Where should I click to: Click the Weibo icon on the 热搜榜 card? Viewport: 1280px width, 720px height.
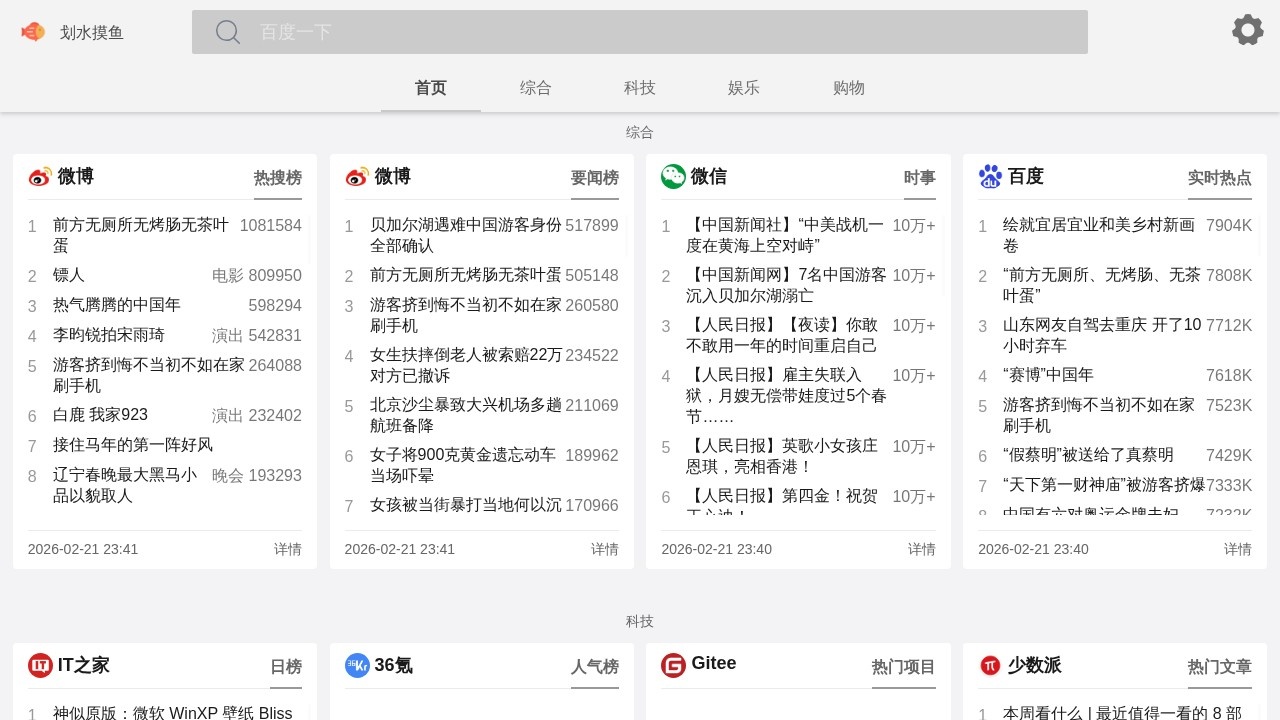(39, 176)
